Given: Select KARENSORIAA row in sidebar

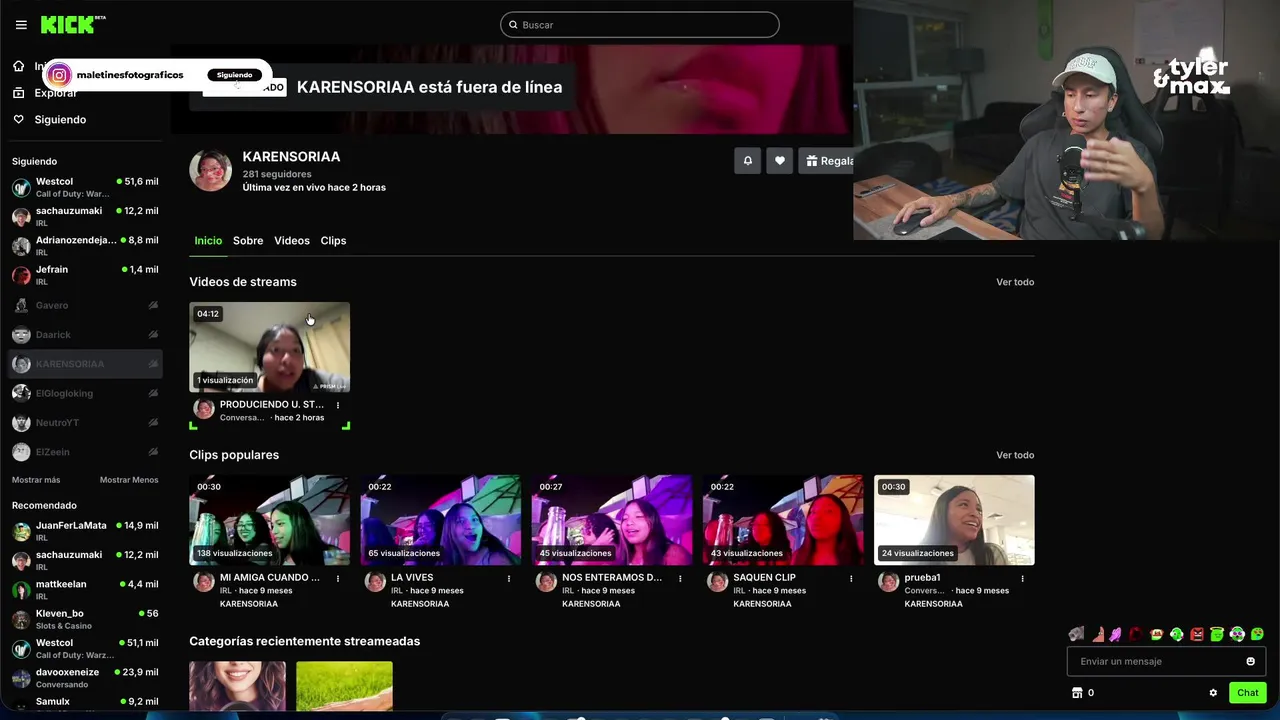Looking at the screenshot, I should point(85,364).
